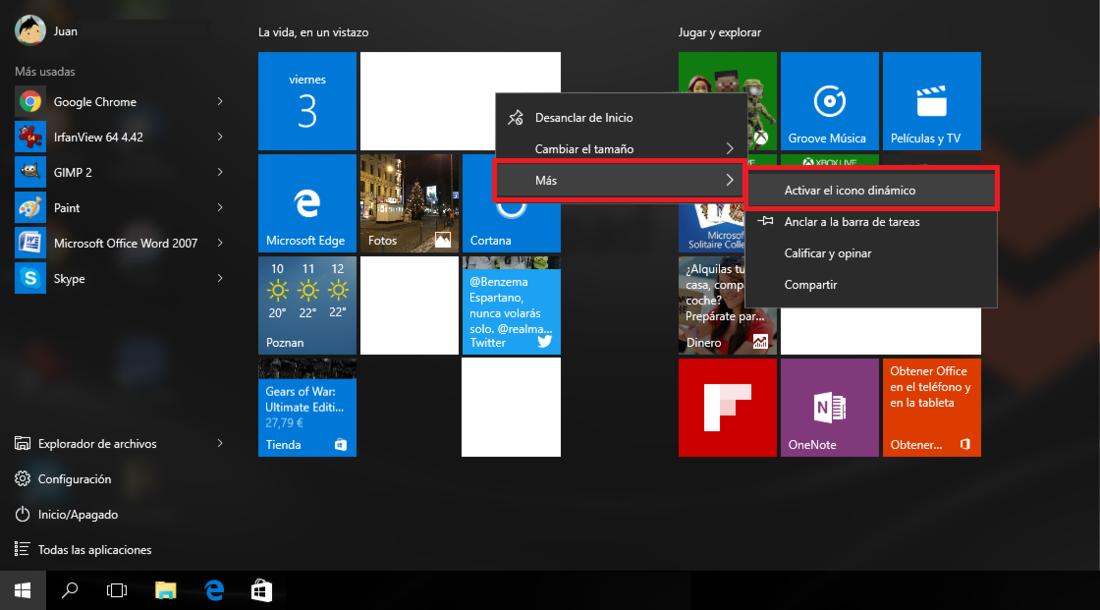Expand Google Chrome jump list arrow
The width and height of the screenshot is (1100, 610).
[x=220, y=102]
